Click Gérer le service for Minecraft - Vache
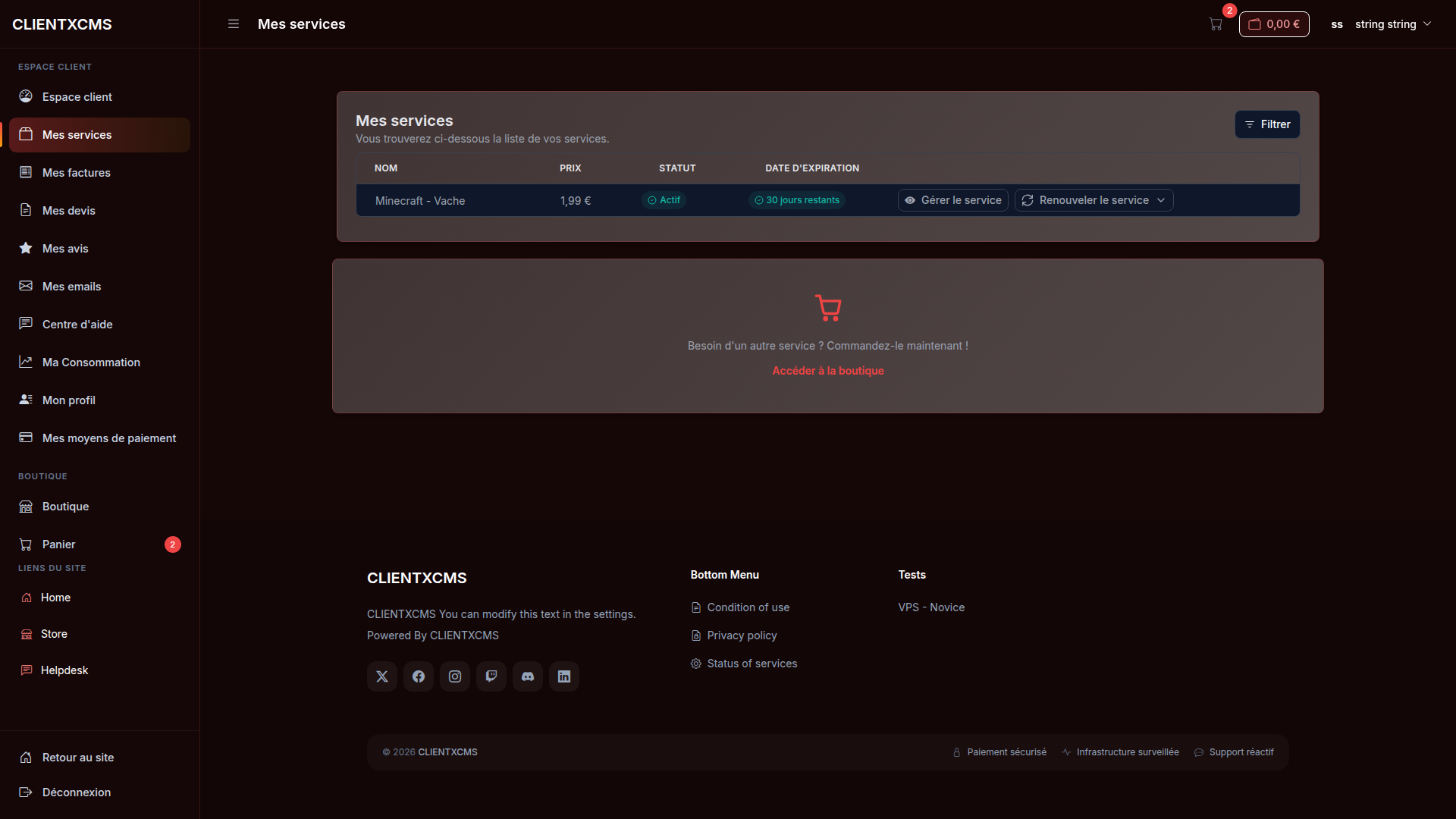1456x819 pixels. click(x=953, y=200)
